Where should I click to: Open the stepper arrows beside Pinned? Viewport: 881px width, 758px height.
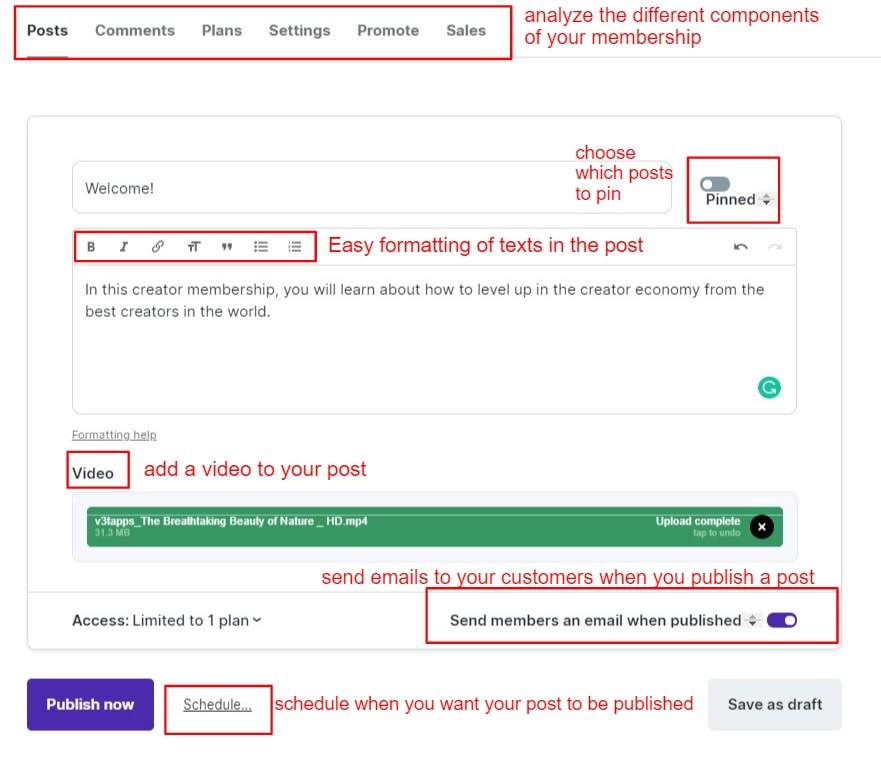coord(767,200)
